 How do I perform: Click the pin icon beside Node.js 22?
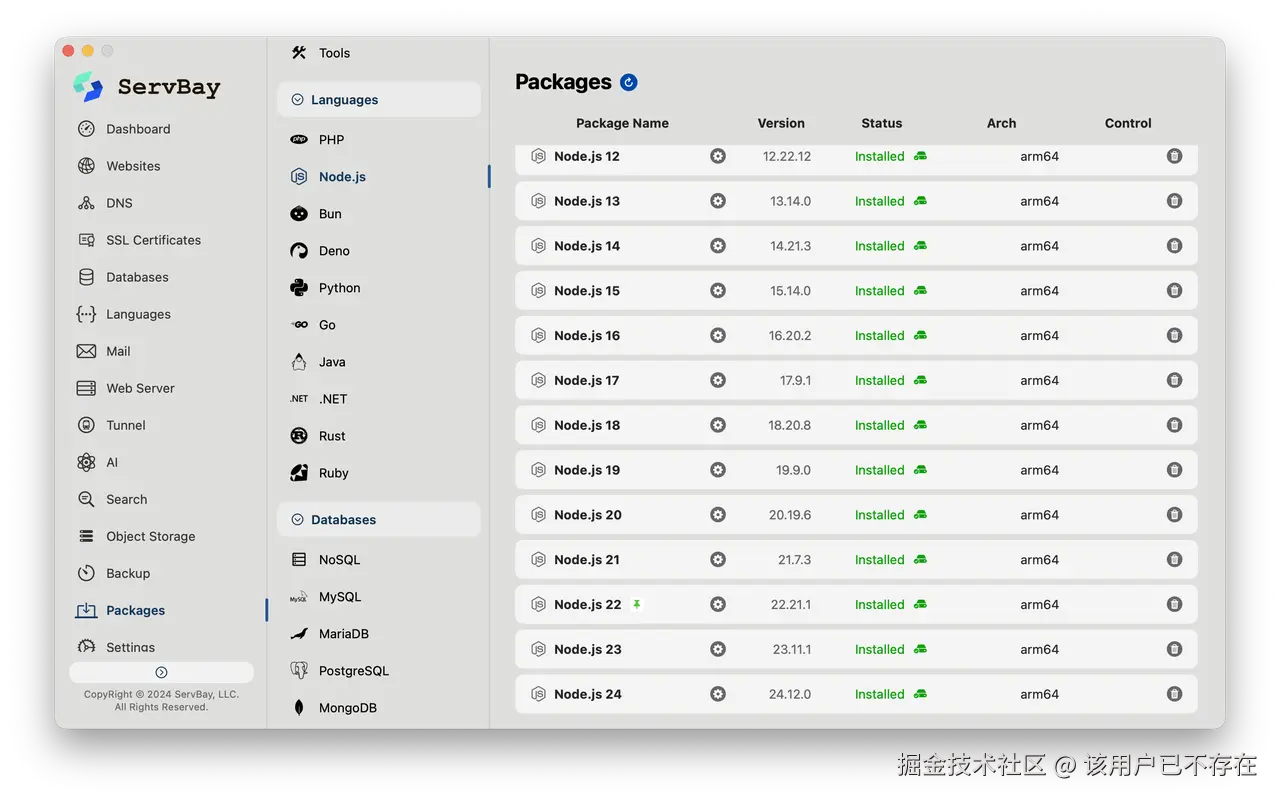pyautogui.click(x=637, y=605)
